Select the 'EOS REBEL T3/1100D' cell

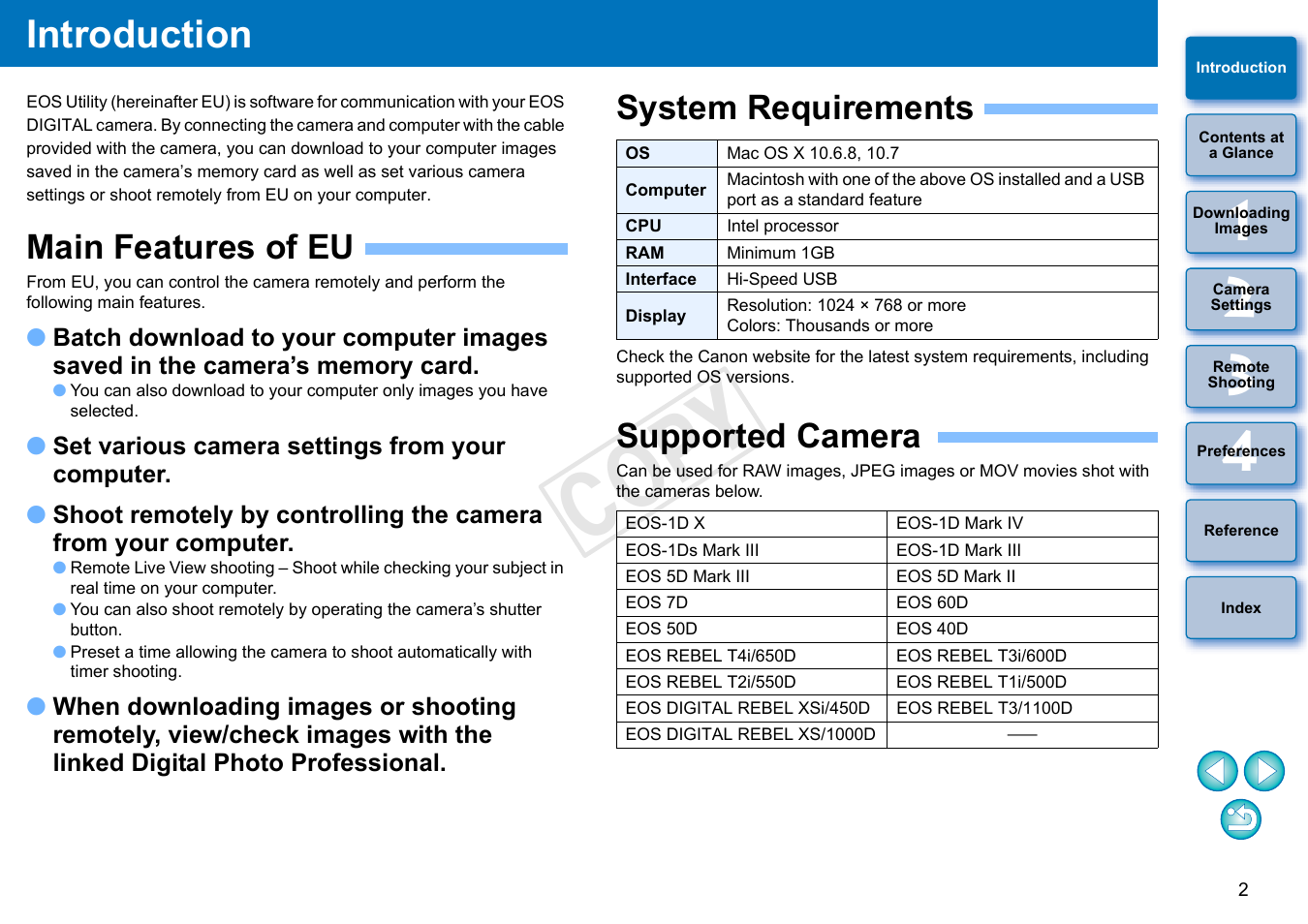1022,708
